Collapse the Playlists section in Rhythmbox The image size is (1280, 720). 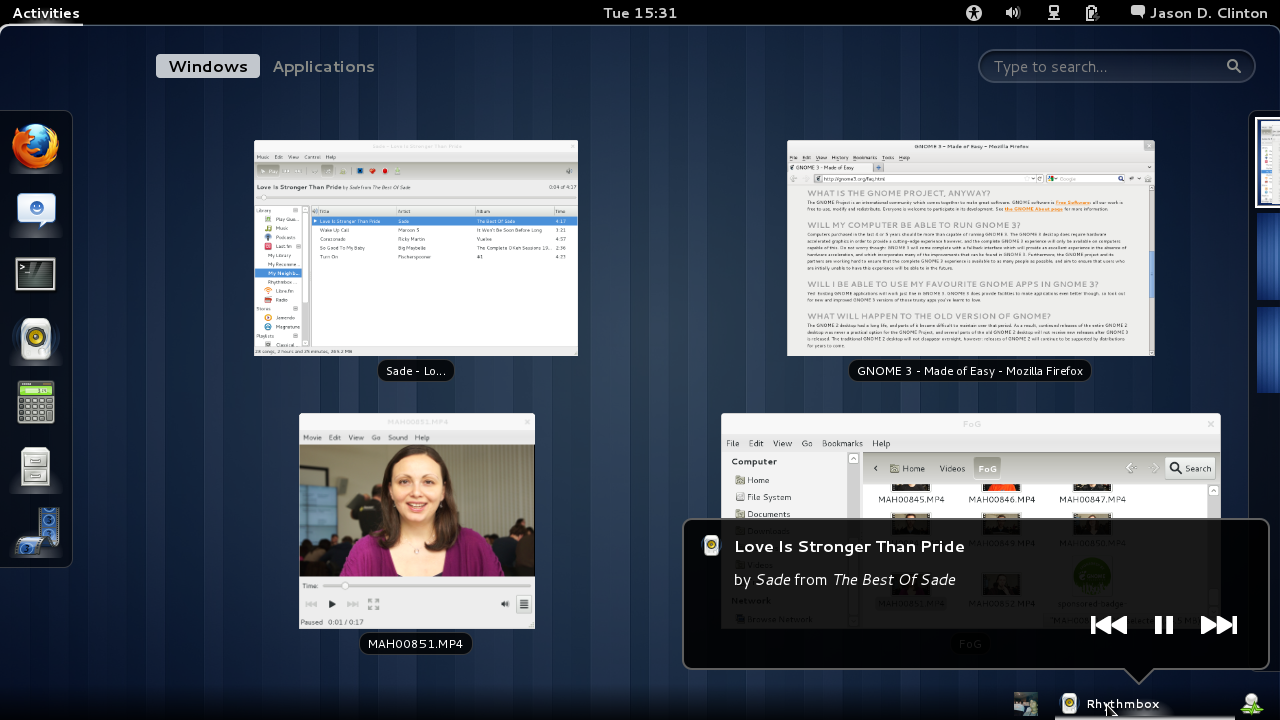(x=295, y=335)
